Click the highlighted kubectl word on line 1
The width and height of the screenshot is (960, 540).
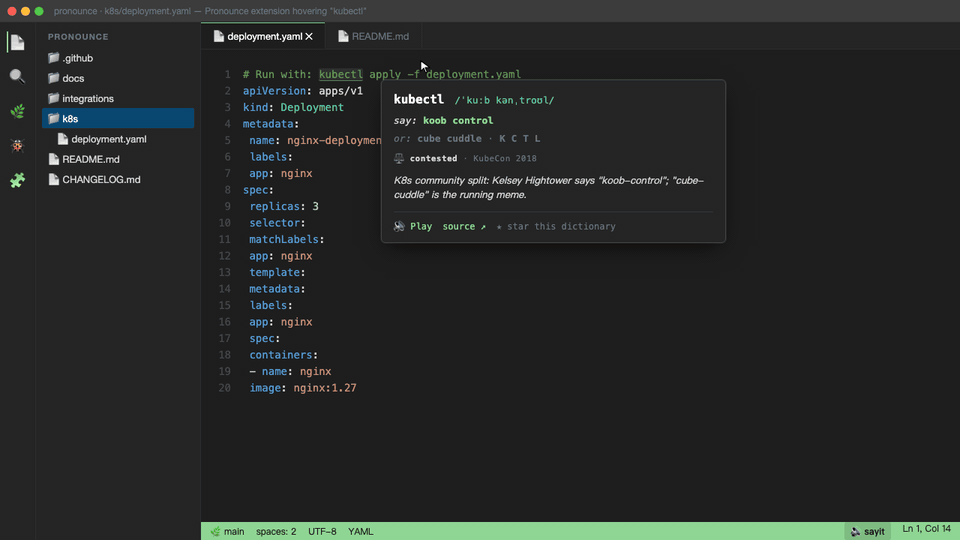point(340,74)
